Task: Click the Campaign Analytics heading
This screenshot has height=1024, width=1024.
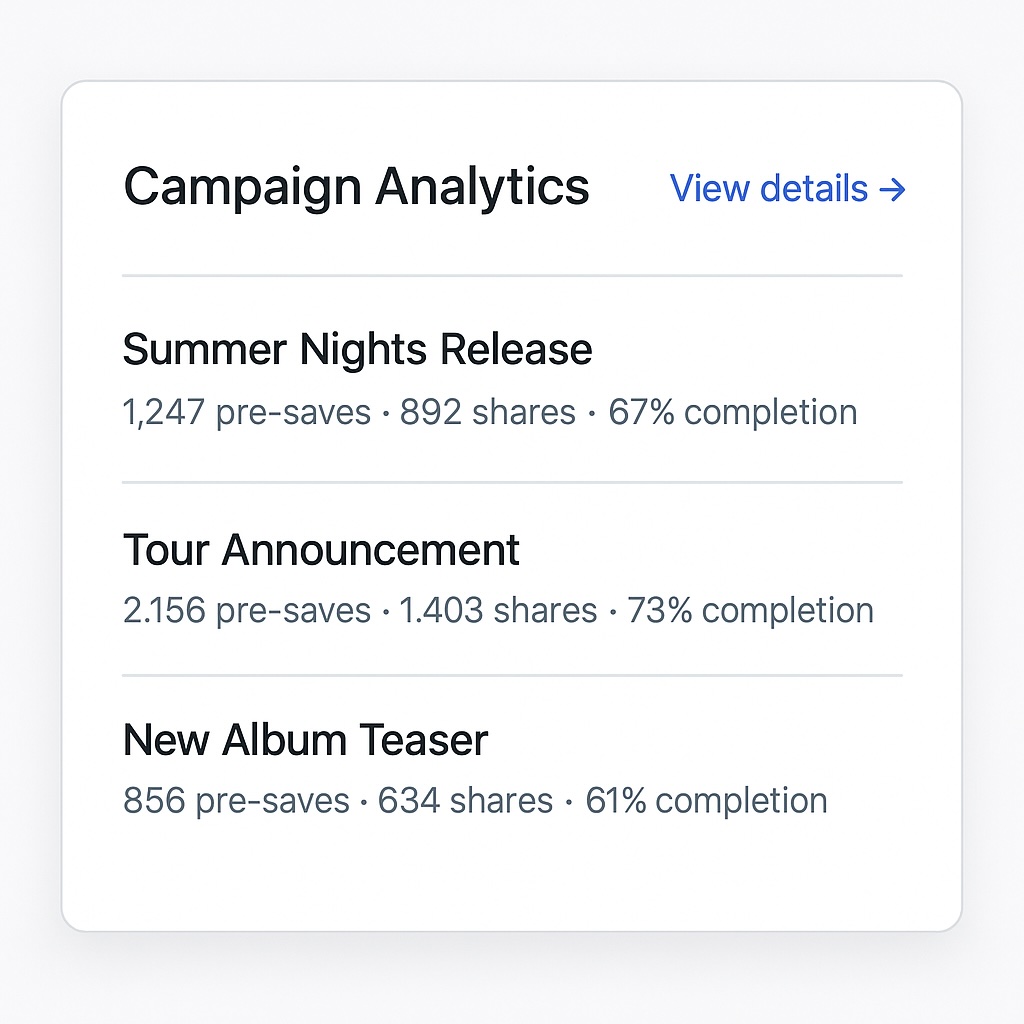Action: coord(357,186)
